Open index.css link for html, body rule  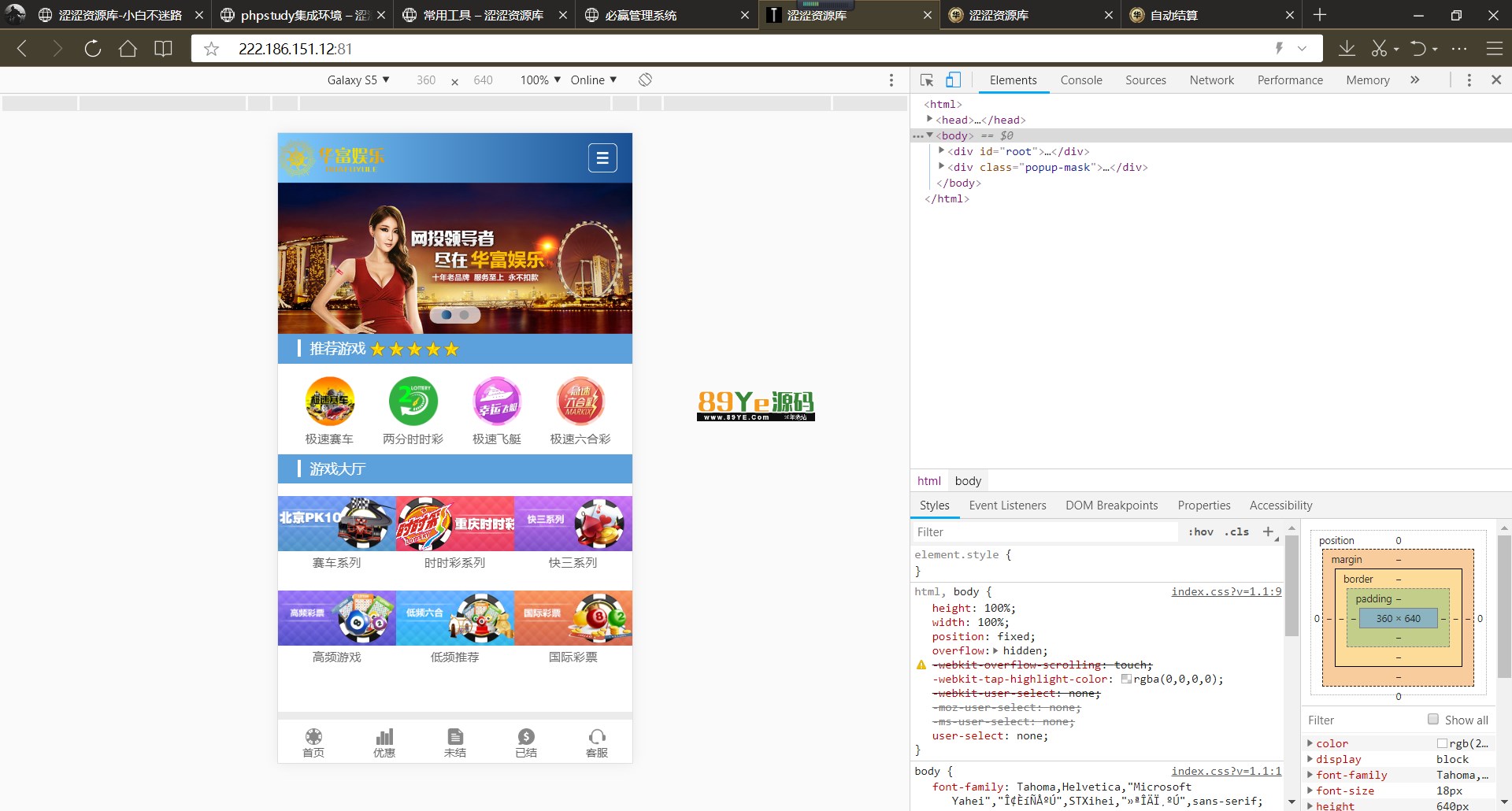pyautogui.click(x=1225, y=592)
